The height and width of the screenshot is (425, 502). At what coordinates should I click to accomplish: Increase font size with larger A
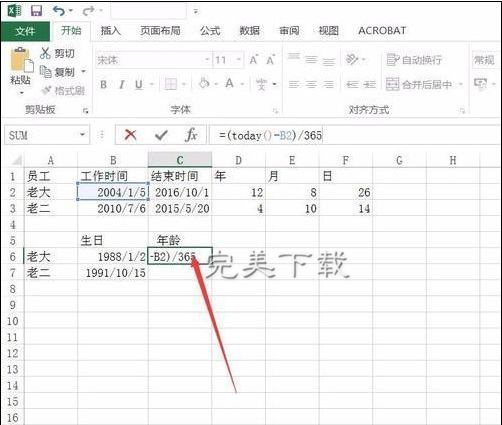(254, 60)
